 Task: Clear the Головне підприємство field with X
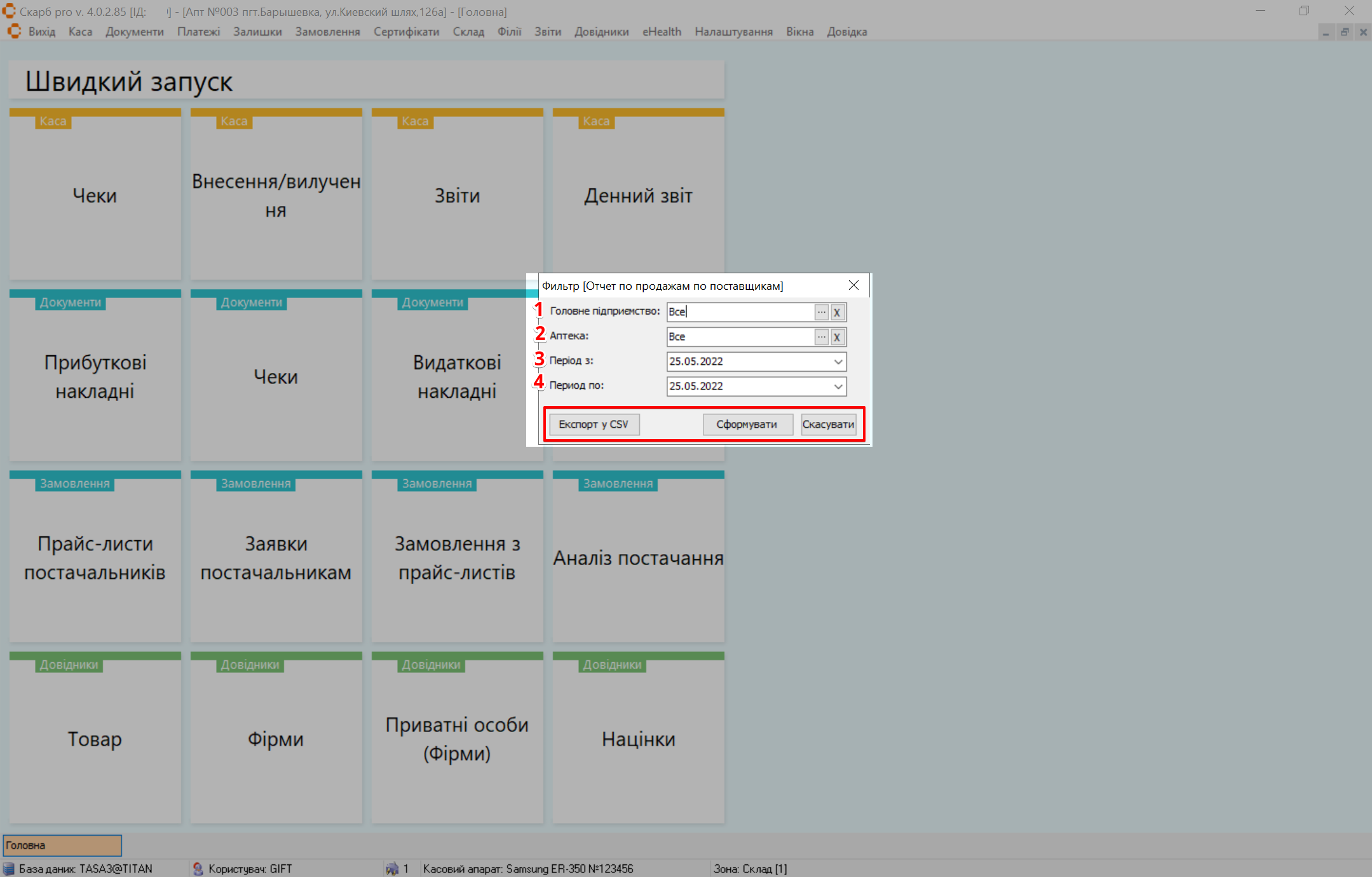point(838,312)
